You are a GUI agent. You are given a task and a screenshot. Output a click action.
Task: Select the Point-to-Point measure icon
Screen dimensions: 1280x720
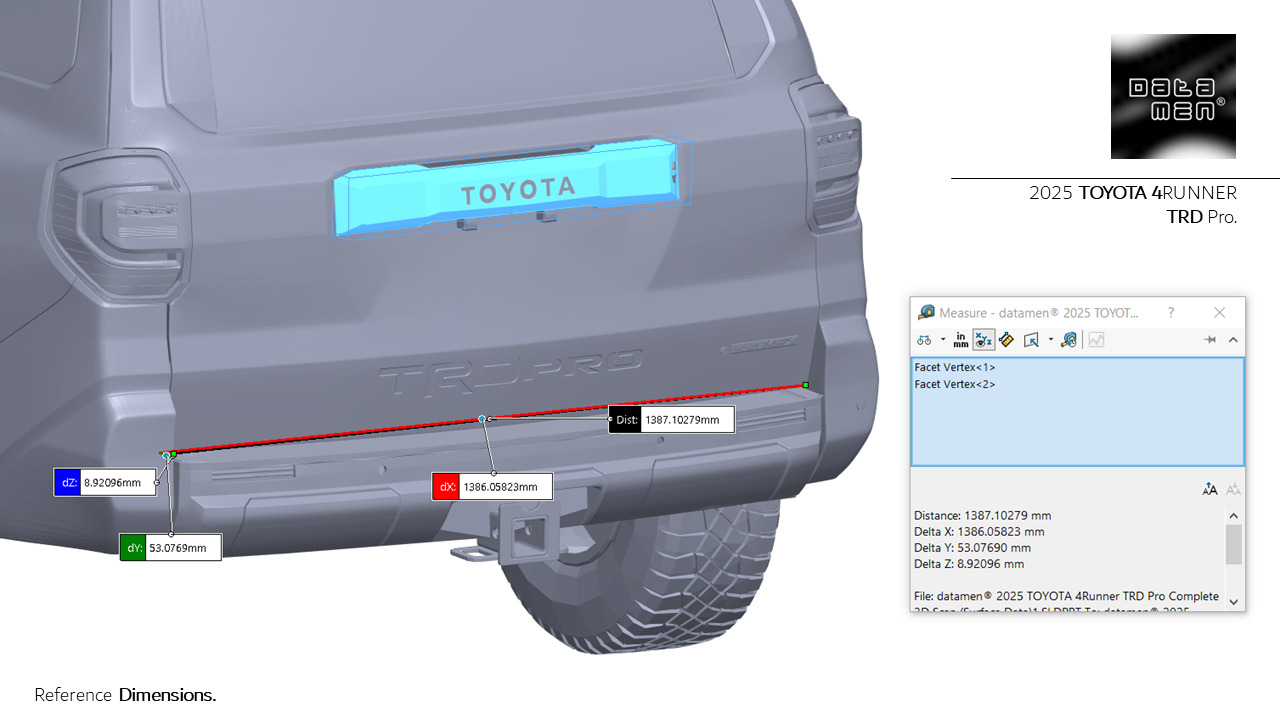click(x=1007, y=340)
